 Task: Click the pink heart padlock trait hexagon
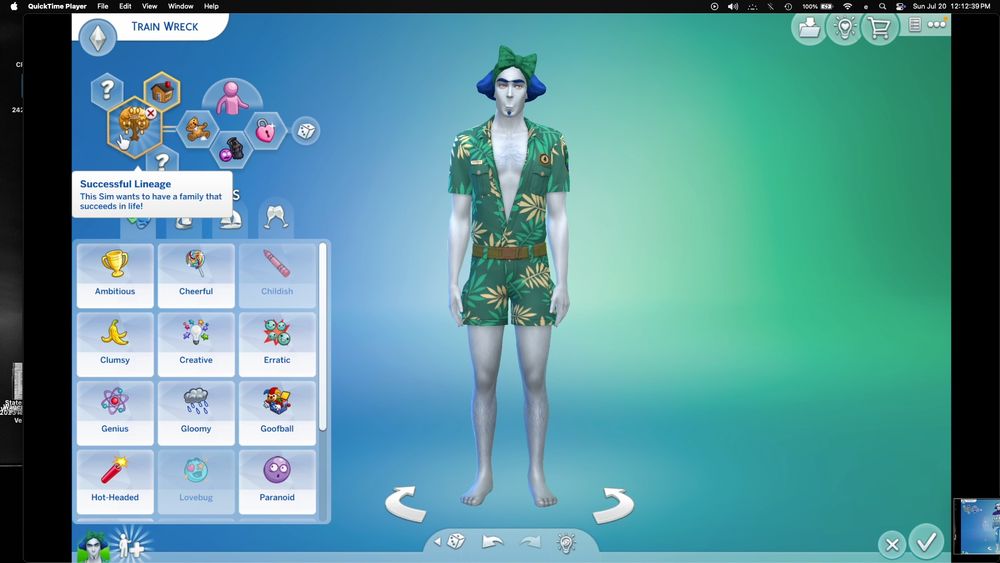265,130
